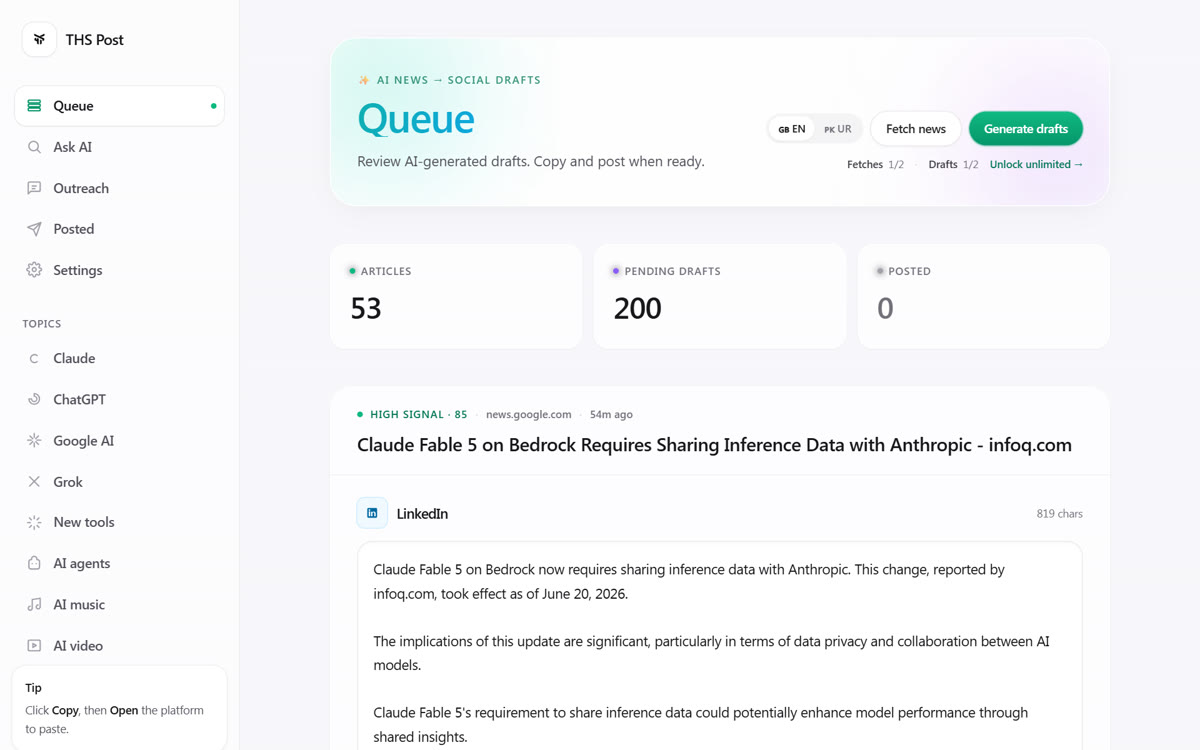The height and width of the screenshot is (750, 1200).
Task: Click the Tip card at sidebar bottom
Action: coord(119,707)
